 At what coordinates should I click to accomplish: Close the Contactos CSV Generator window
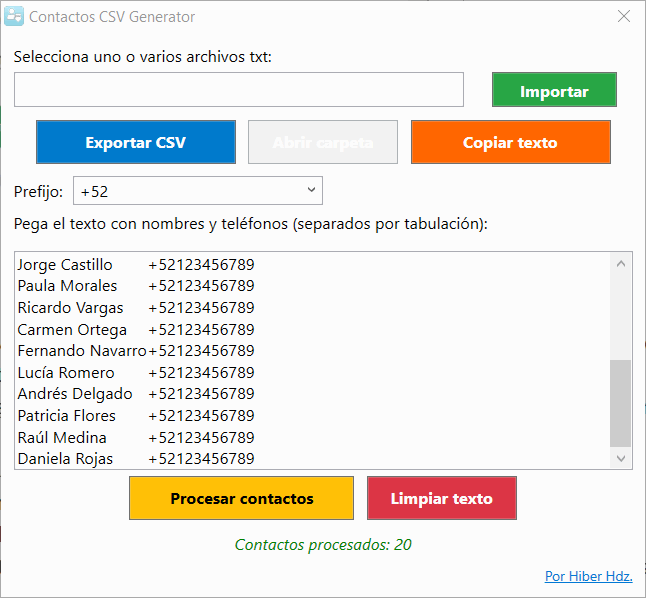pos(623,17)
